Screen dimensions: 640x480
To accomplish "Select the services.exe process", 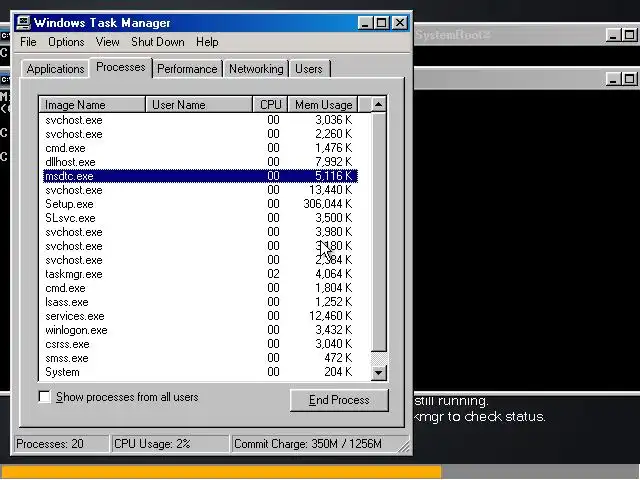I will [200, 316].
